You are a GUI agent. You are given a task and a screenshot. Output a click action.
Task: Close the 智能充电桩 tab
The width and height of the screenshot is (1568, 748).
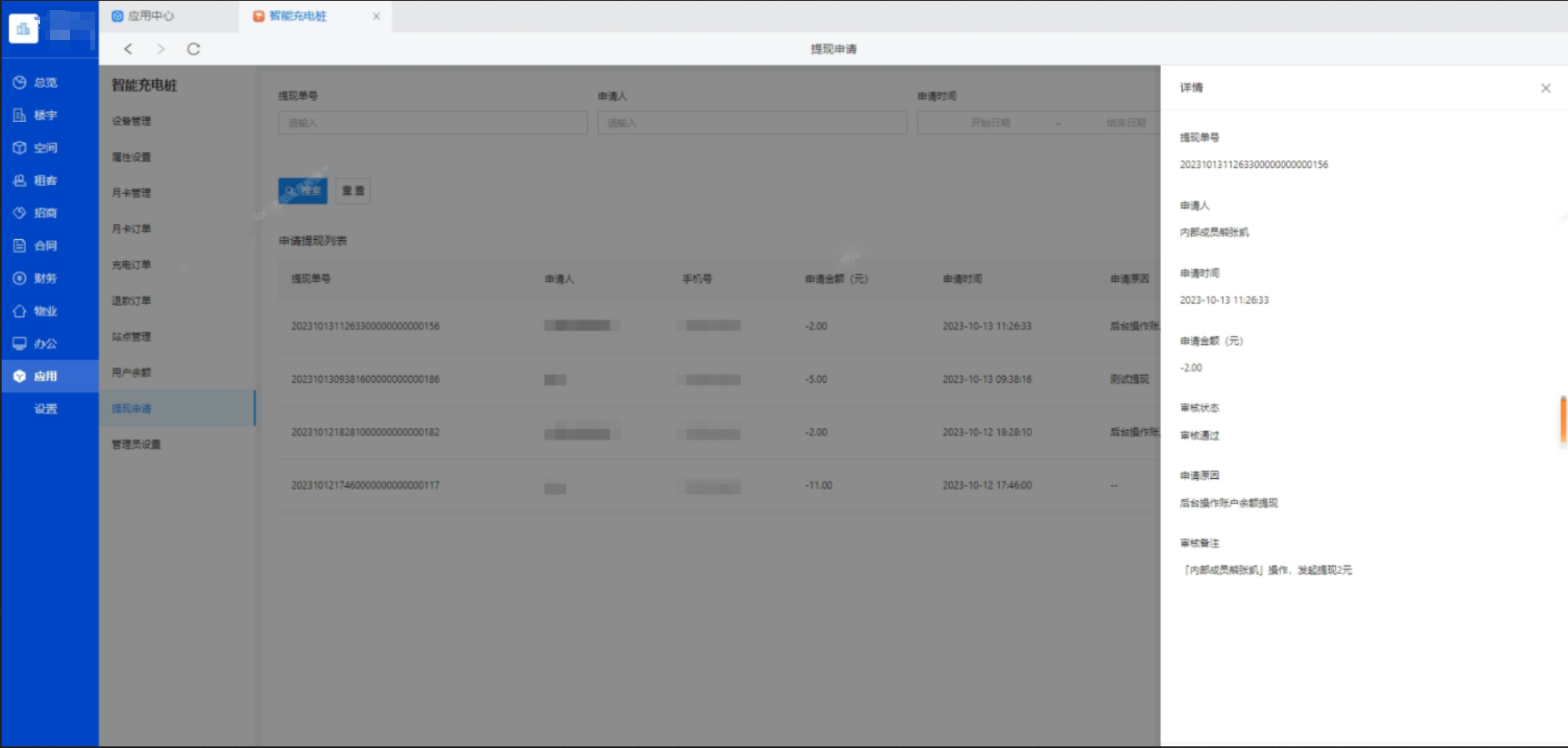pyautogui.click(x=376, y=17)
